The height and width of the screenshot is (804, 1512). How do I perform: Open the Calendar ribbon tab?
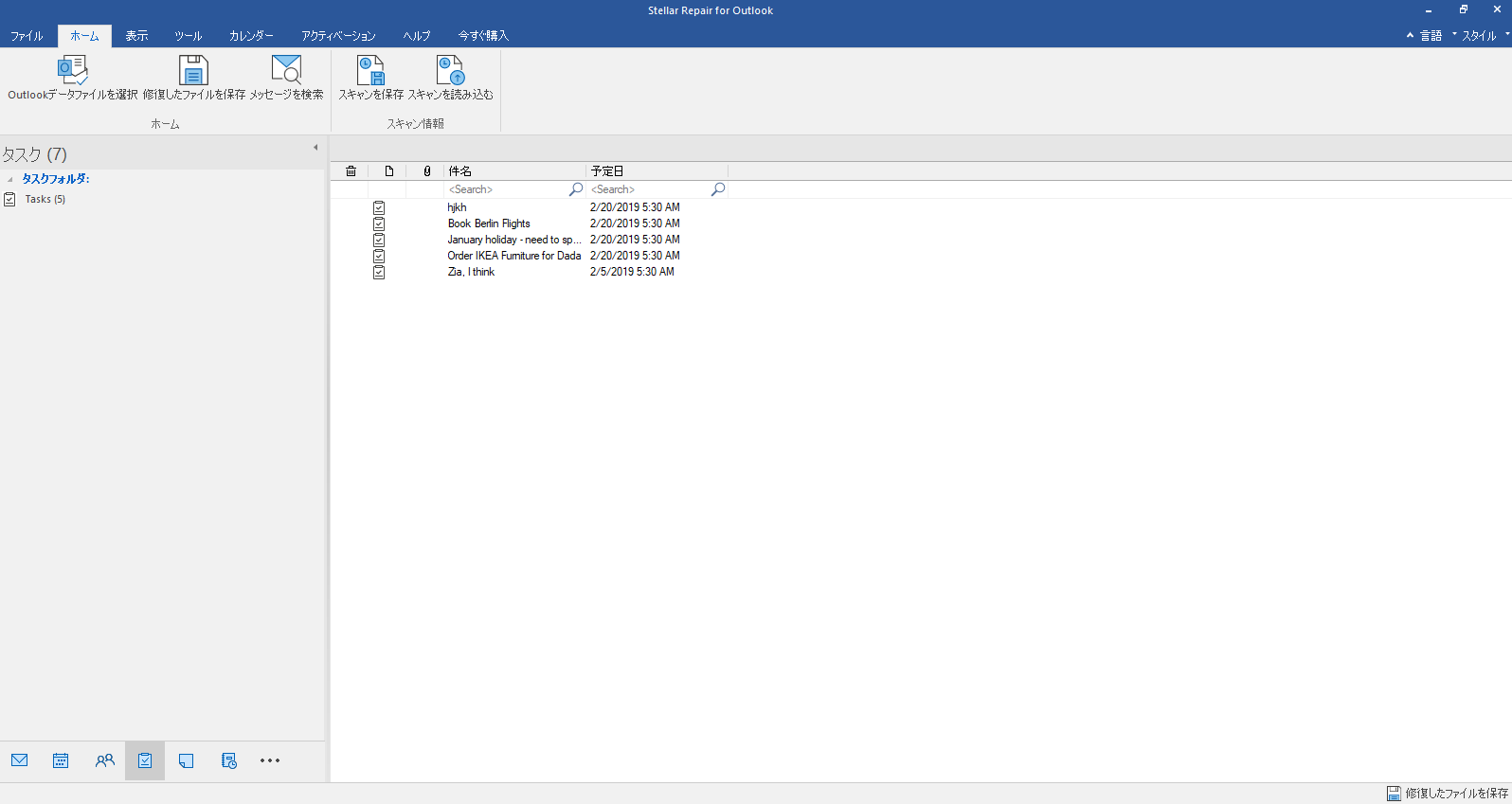point(251,36)
